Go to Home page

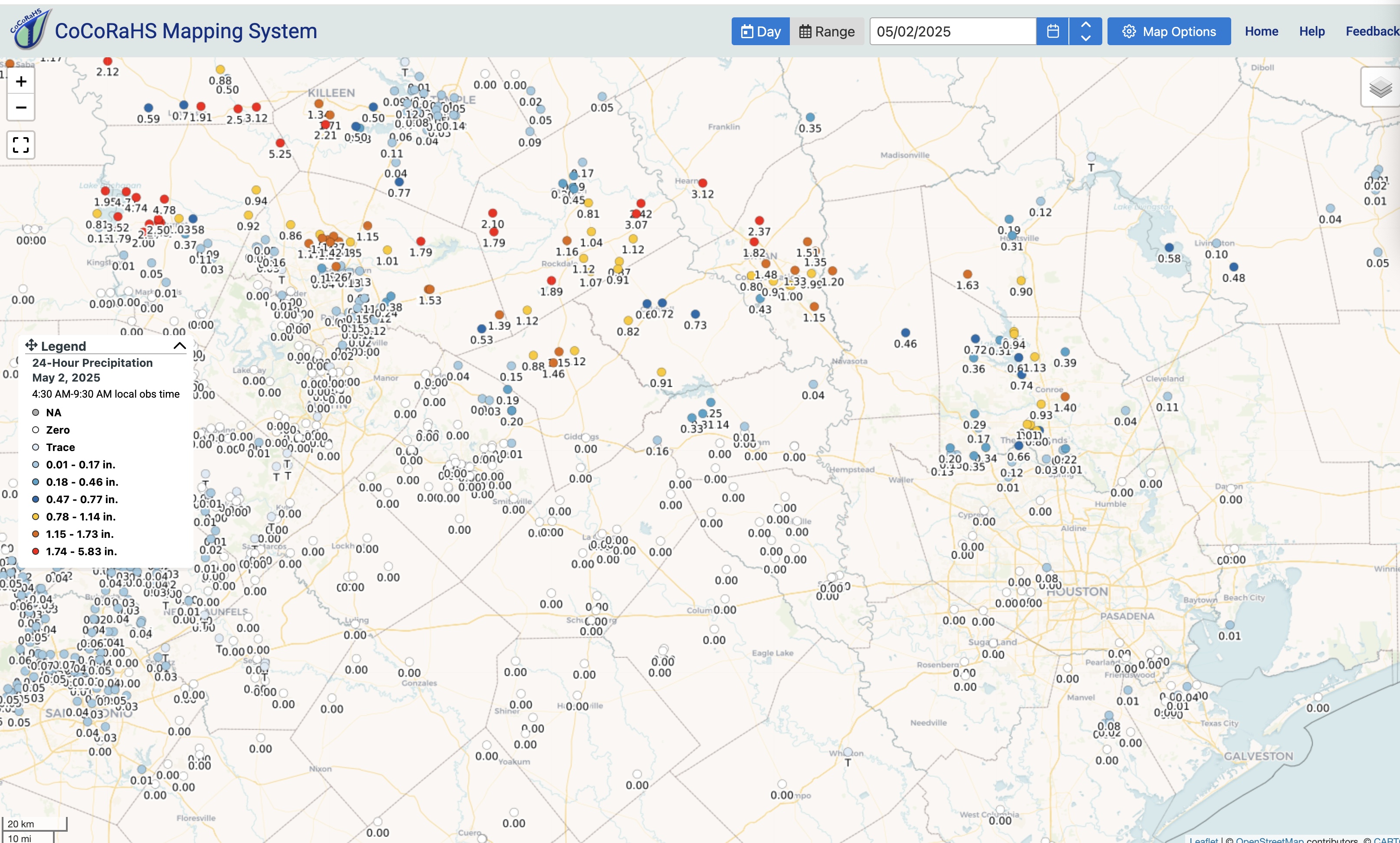[x=1261, y=31]
